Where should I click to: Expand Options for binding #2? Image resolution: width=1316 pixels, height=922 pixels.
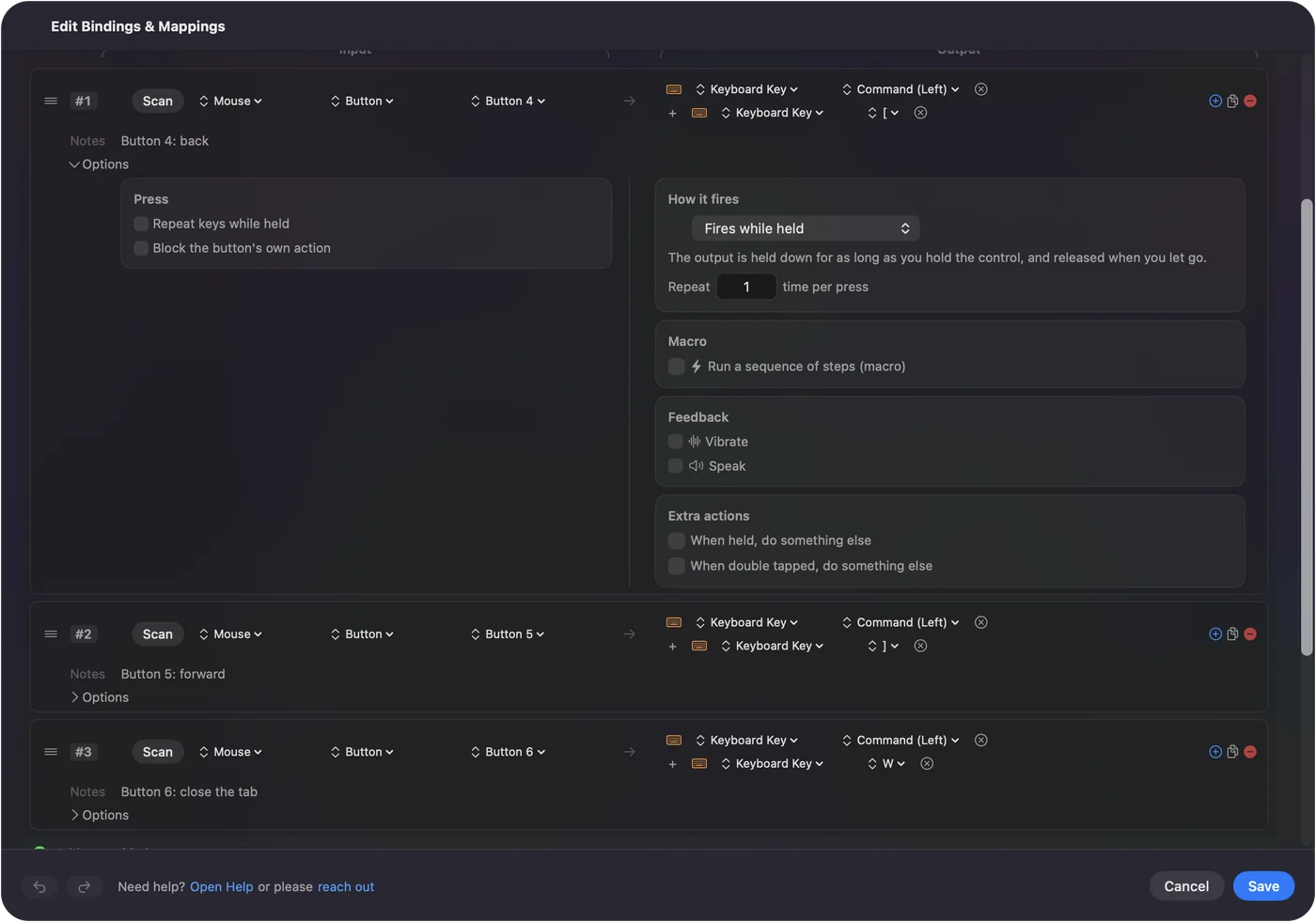tap(99, 697)
